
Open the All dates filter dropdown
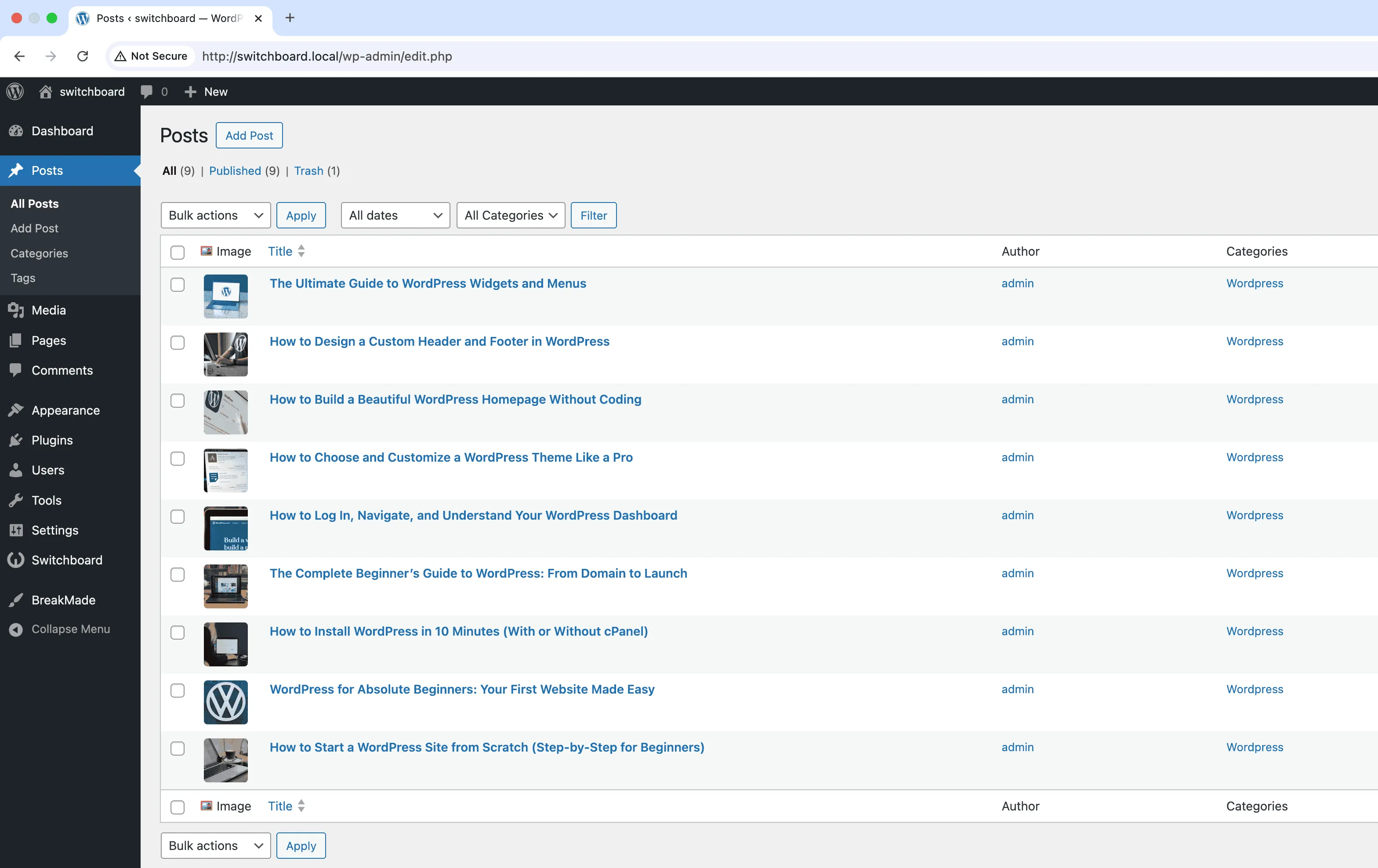(394, 215)
